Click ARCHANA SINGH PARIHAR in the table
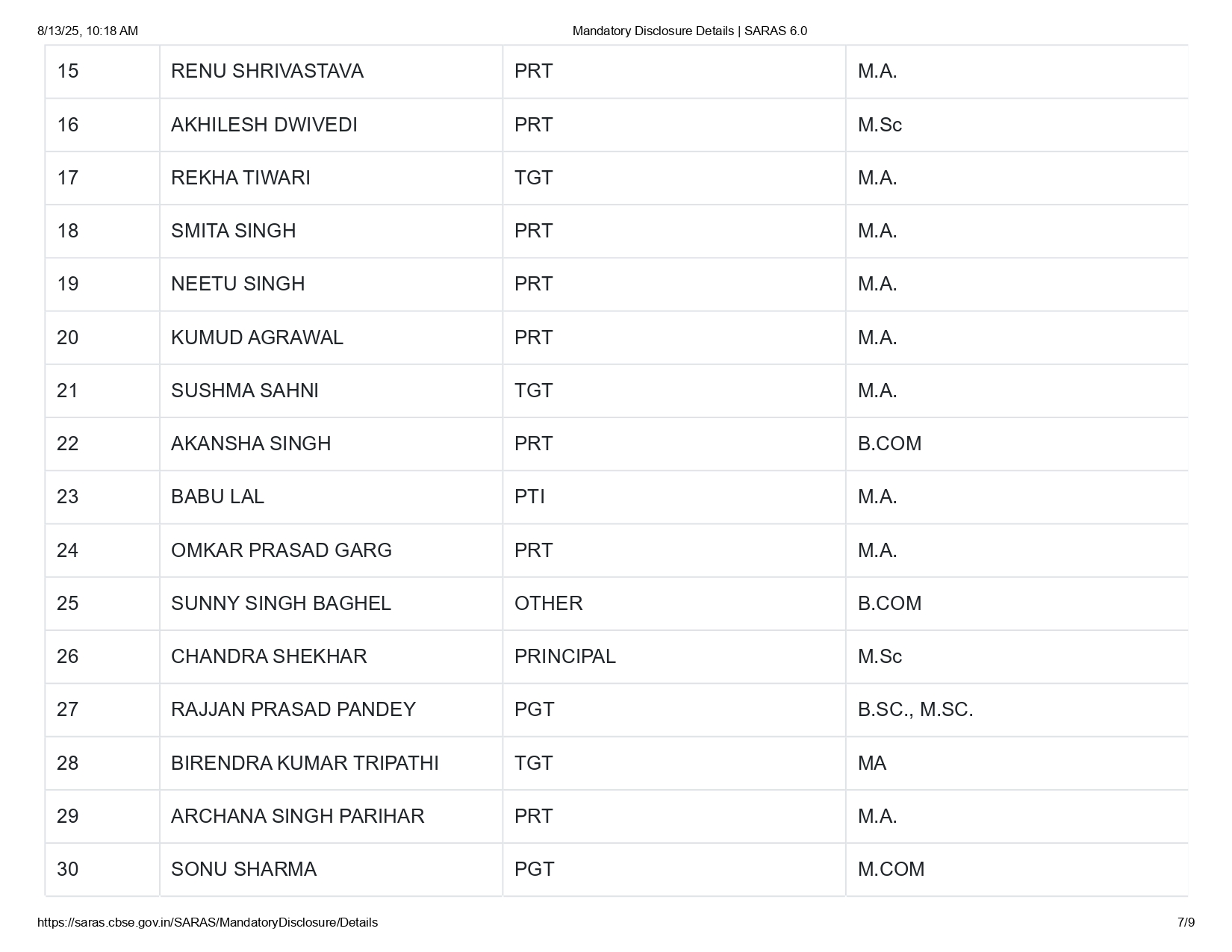Image resolution: width=1232 pixels, height=952 pixels. coord(297,816)
